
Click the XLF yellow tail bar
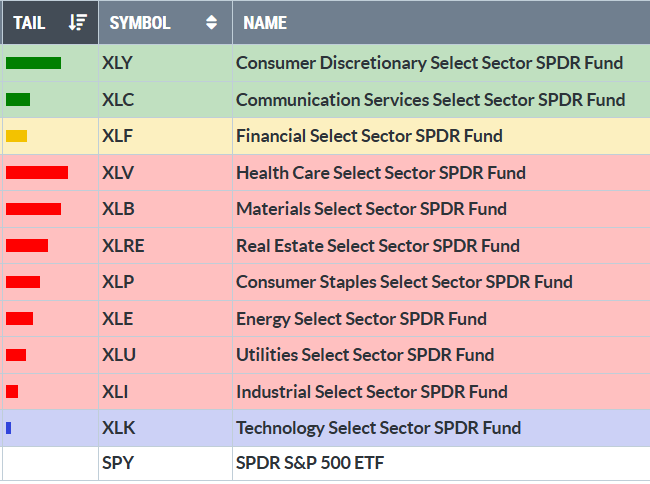point(16,136)
